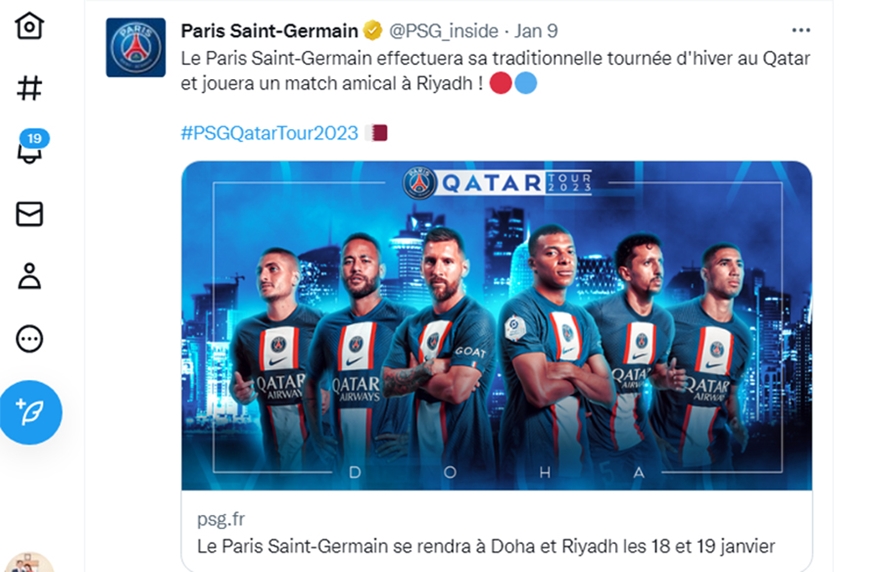Open the Jan 9 tweet timestamp
The width and height of the screenshot is (870, 572).
tap(535, 31)
